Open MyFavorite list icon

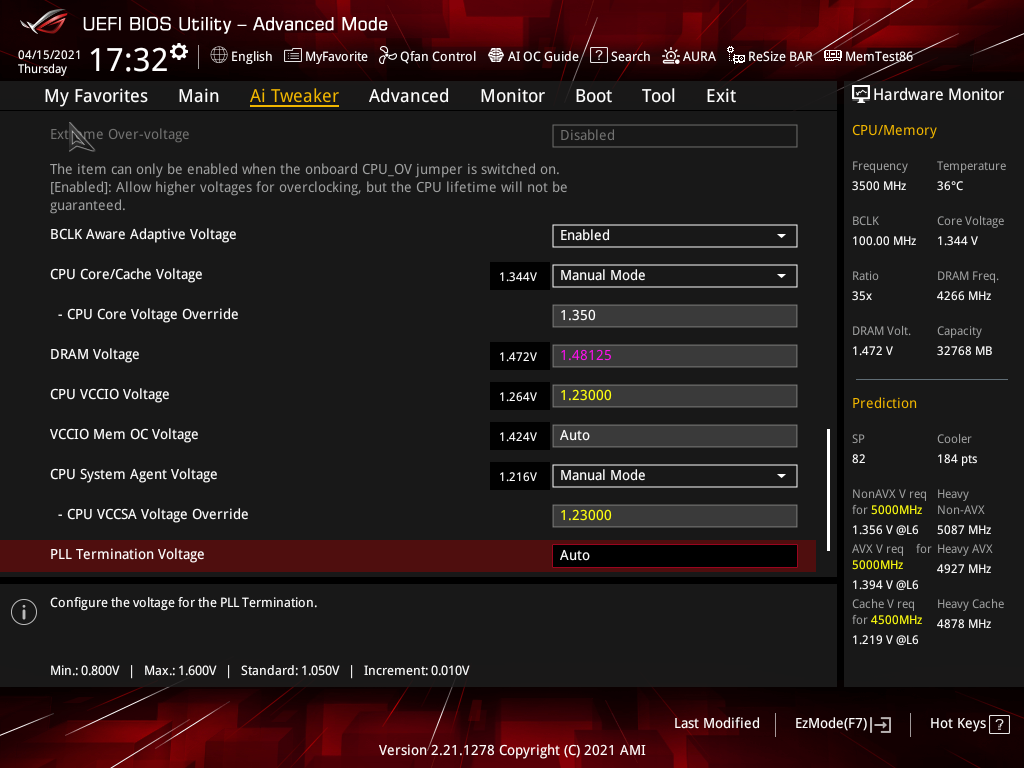click(293, 56)
